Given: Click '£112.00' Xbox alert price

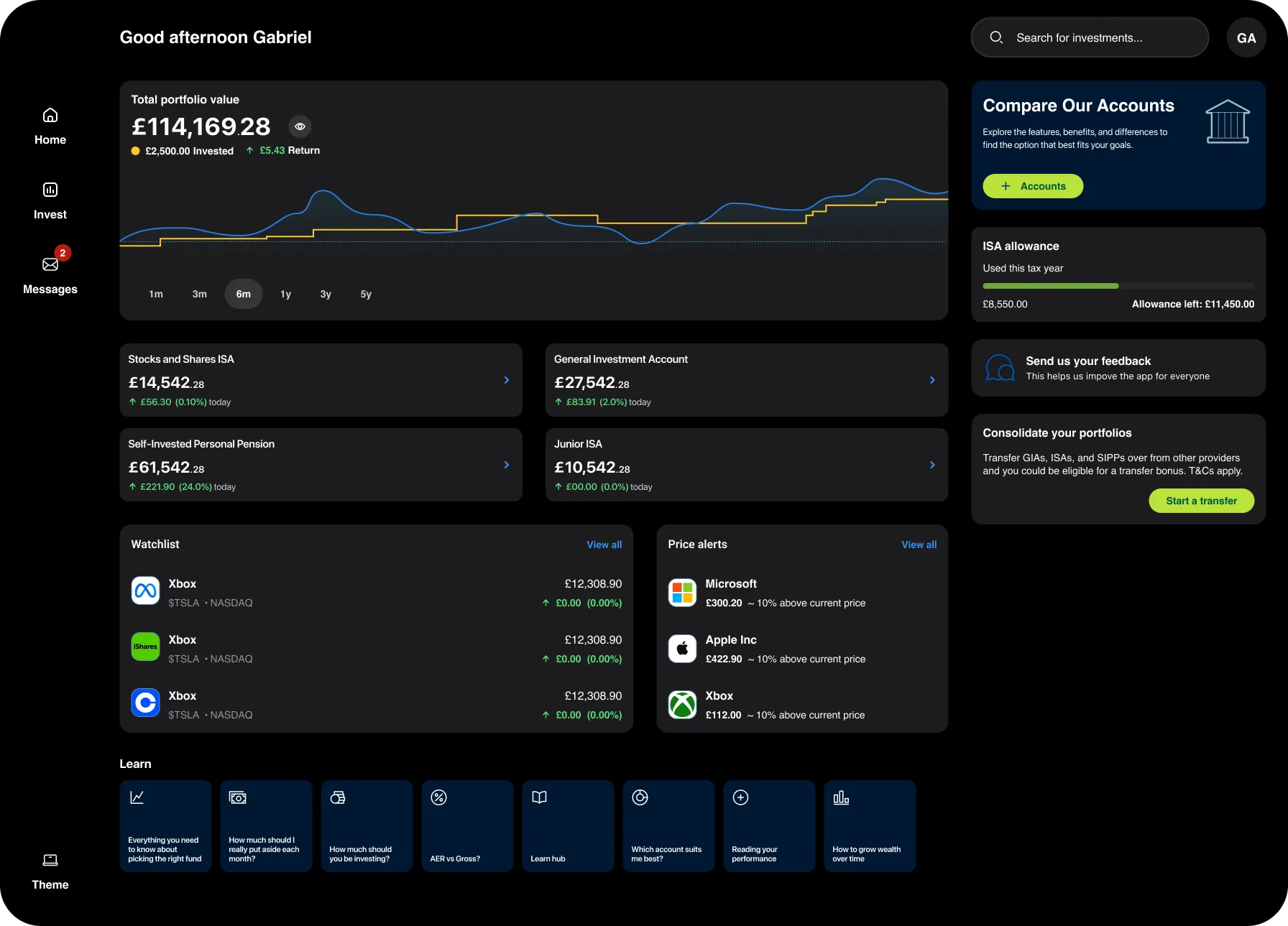Looking at the screenshot, I should pyautogui.click(x=723, y=715).
